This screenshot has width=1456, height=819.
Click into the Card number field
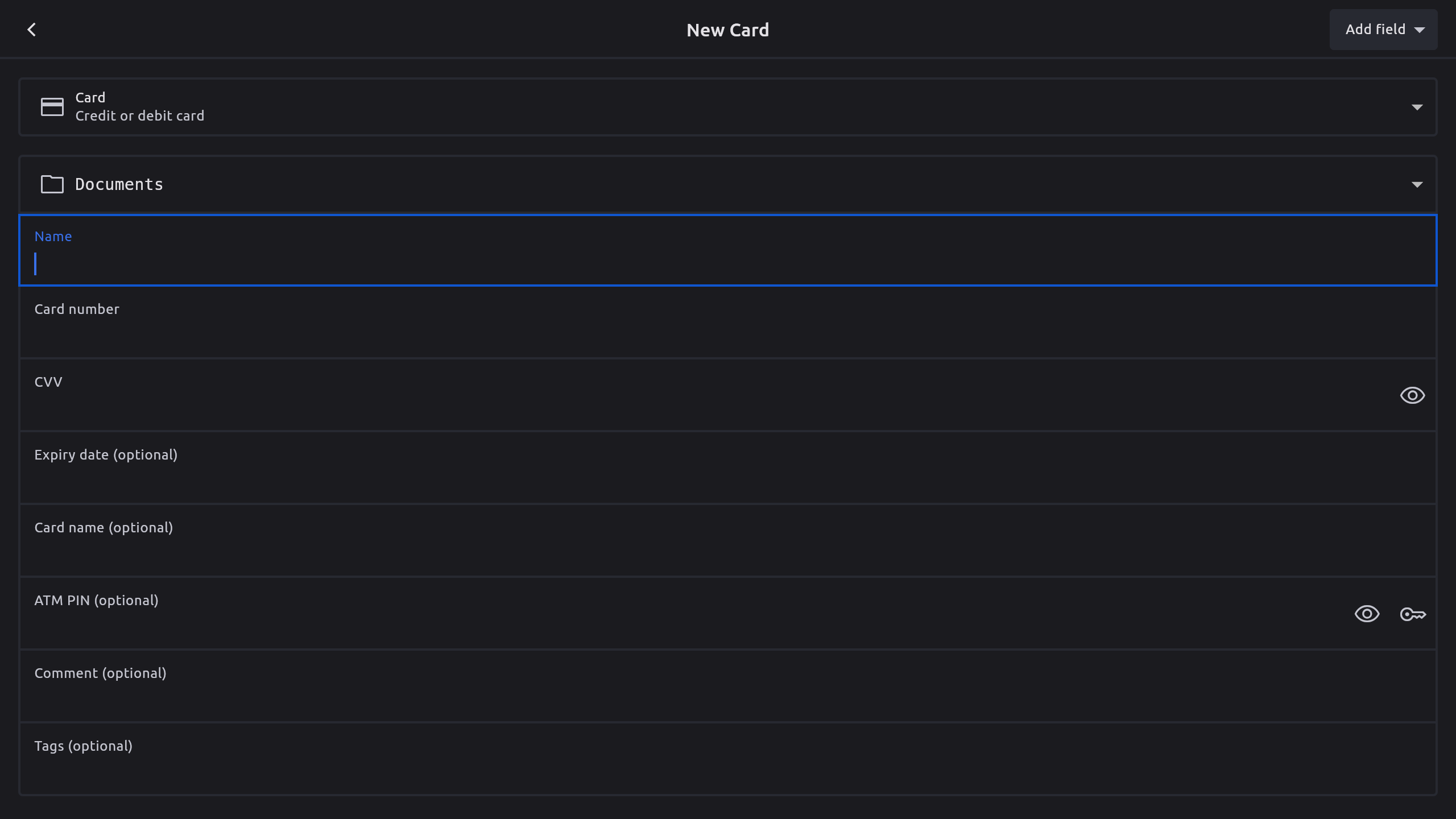(x=728, y=334)
